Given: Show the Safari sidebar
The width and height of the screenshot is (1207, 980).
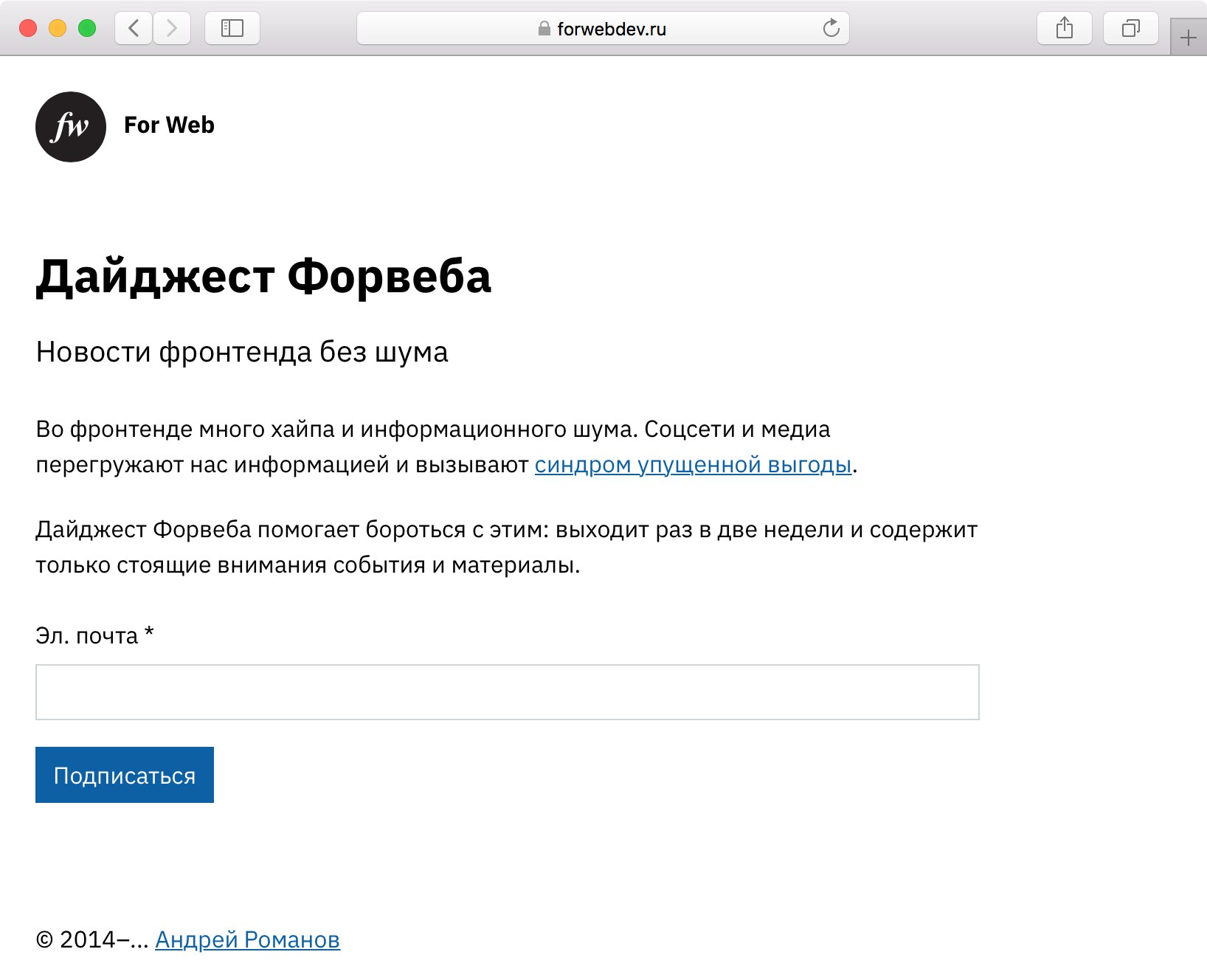Looking at the screenshot, I should 232,29.
